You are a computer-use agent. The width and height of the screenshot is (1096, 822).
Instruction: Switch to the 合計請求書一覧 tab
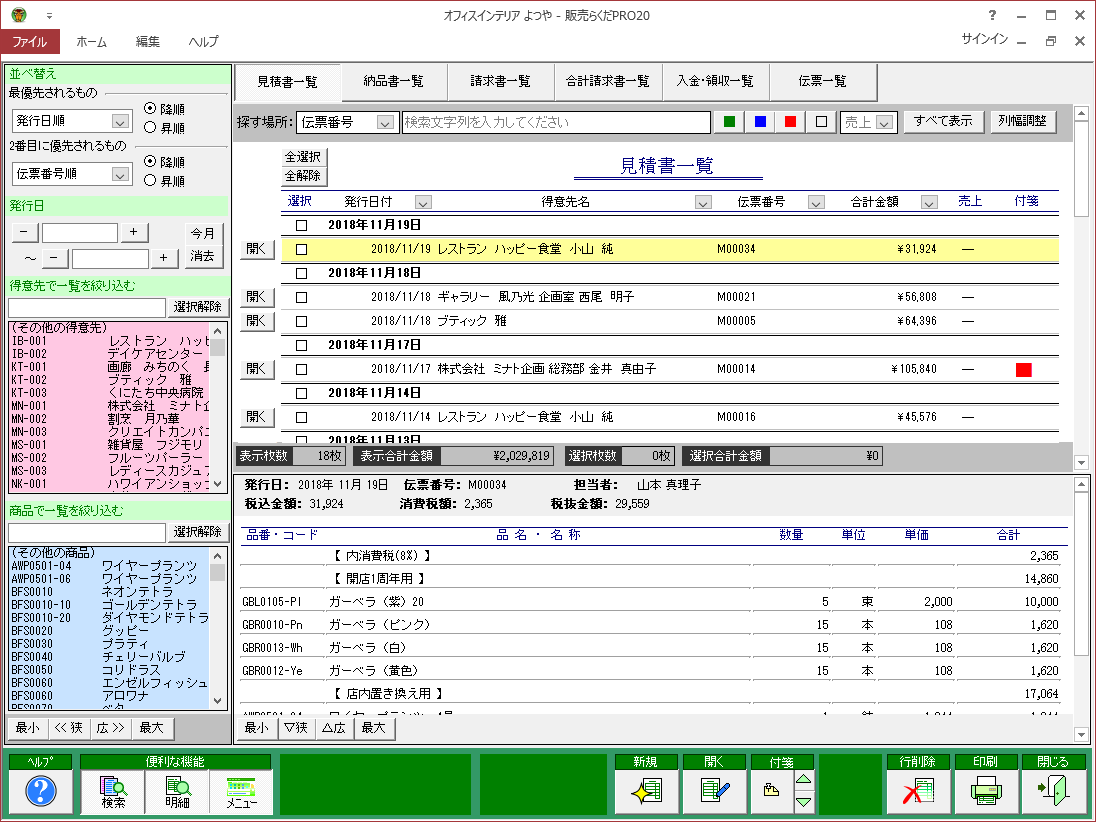click(607, 82)
